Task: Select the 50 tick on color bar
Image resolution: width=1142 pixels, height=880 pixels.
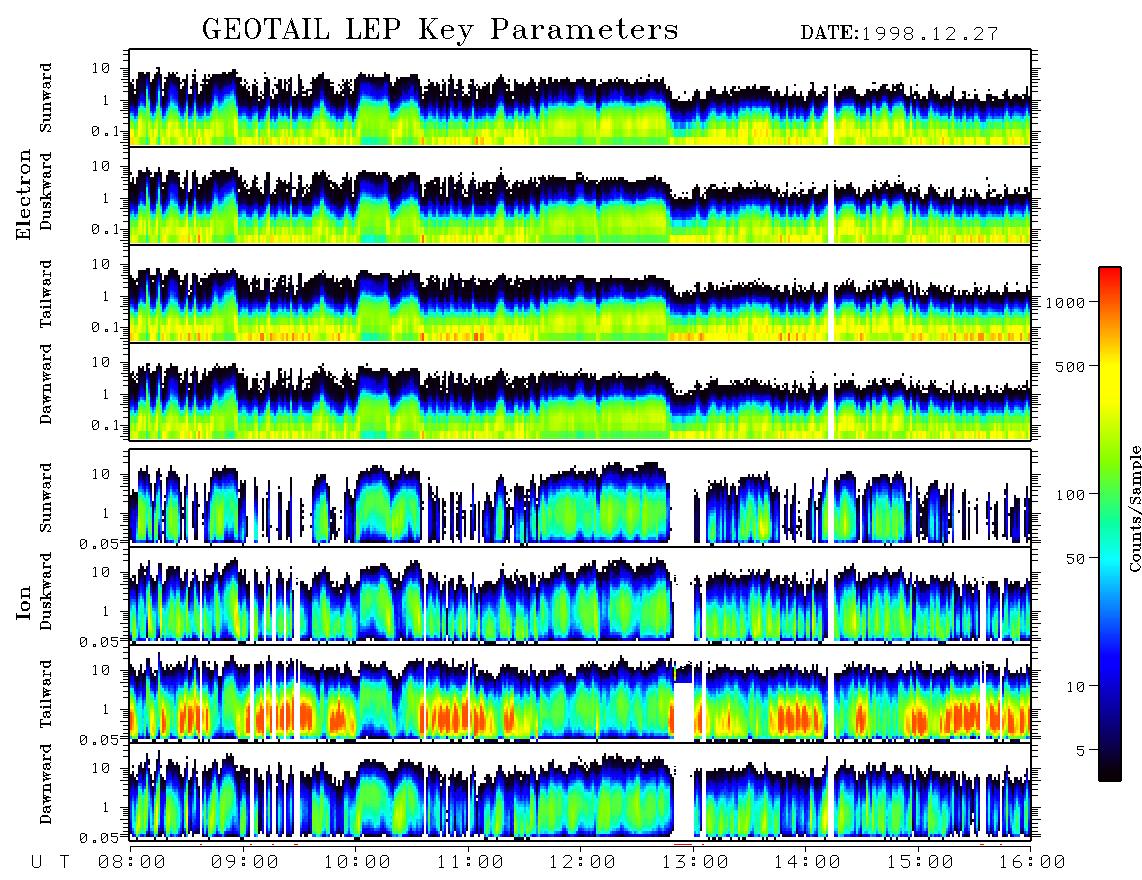Action: [x=1074, y=559]
